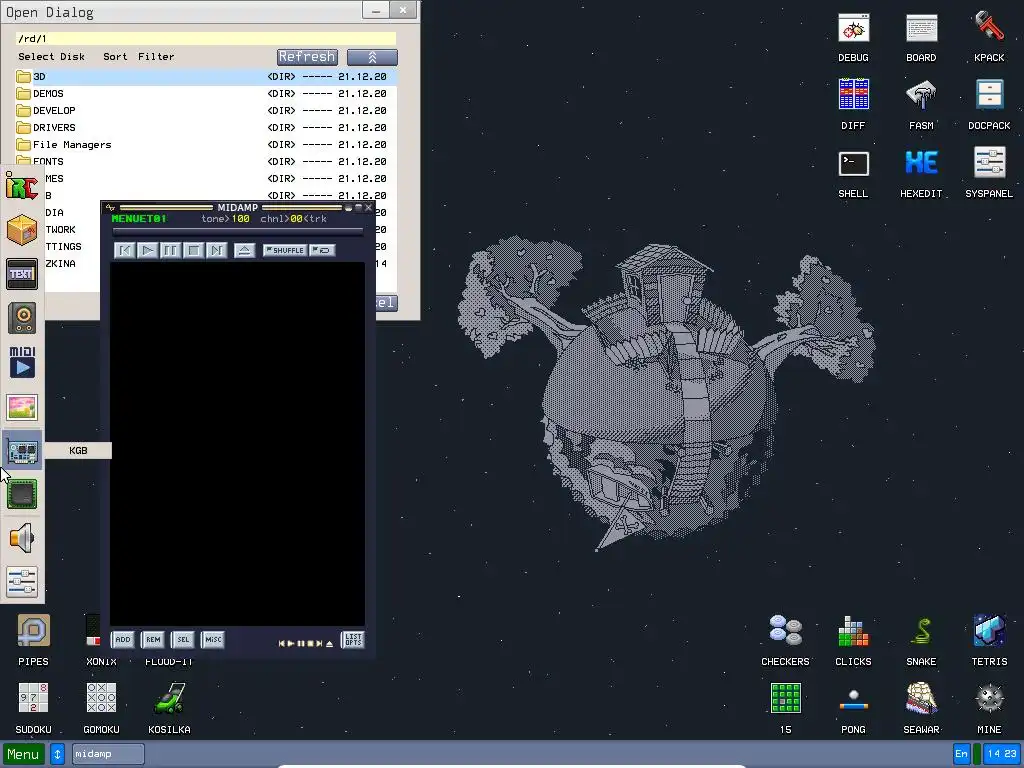Stop MIDAMP playback
Viewport: 1024px width, 768px height.
193,250
